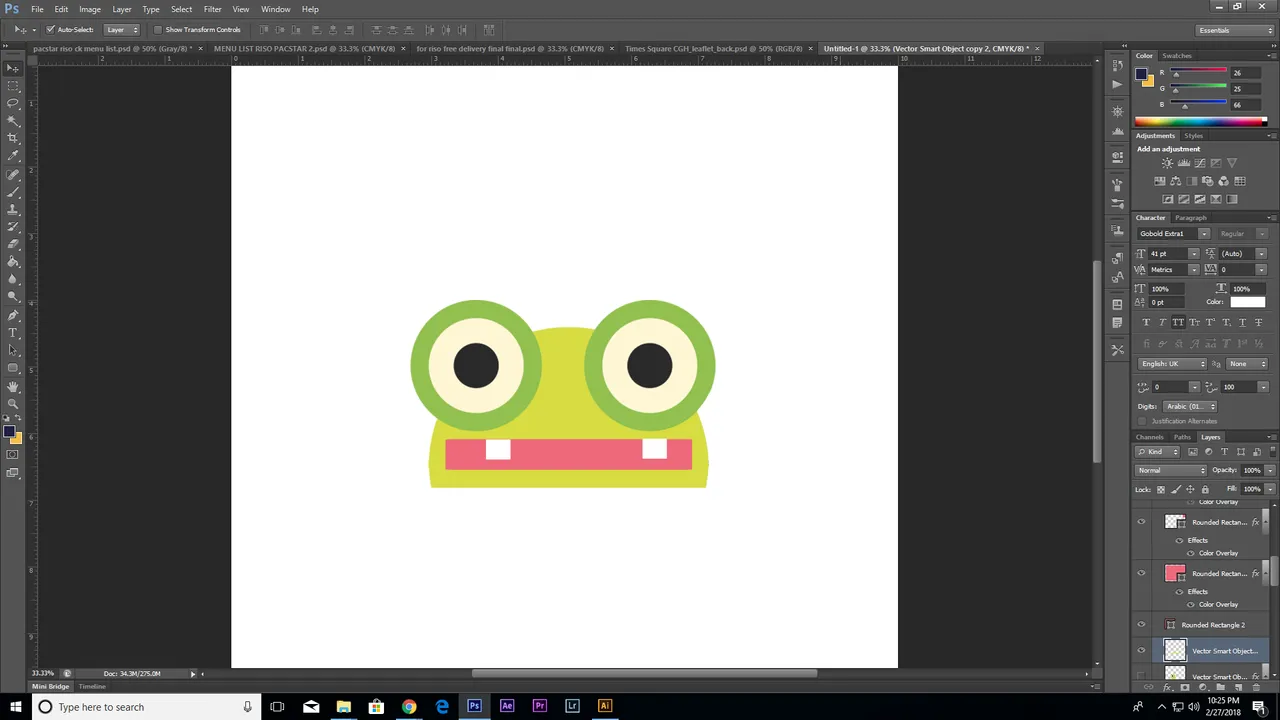Image resolution: width=1280 pixels, height=720 pixels.
Task: Open the Timeline panel tab
Action: (92, 687)
